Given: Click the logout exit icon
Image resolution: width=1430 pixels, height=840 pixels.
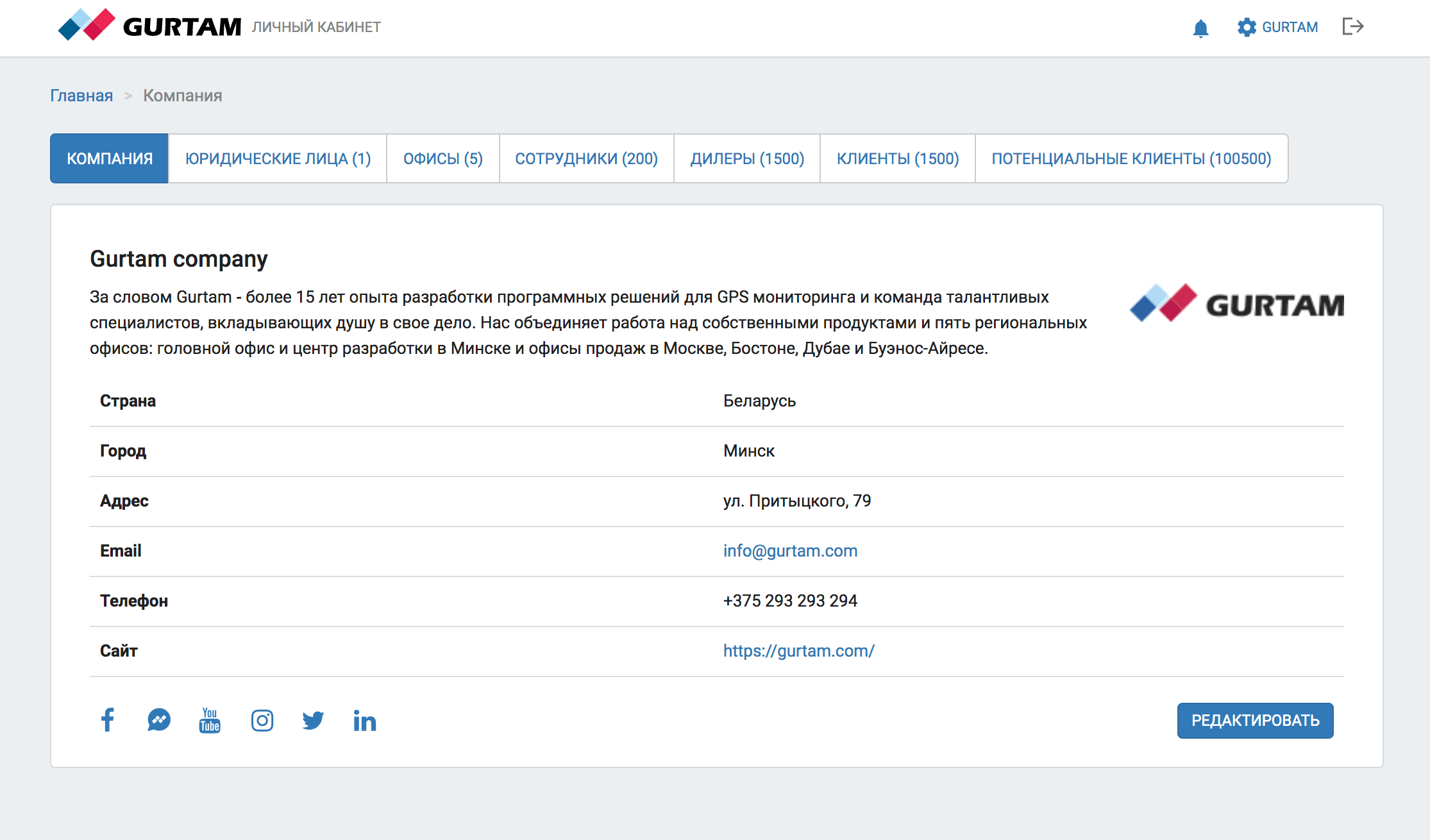Looking at the screenshot, I should (1352, 27).
